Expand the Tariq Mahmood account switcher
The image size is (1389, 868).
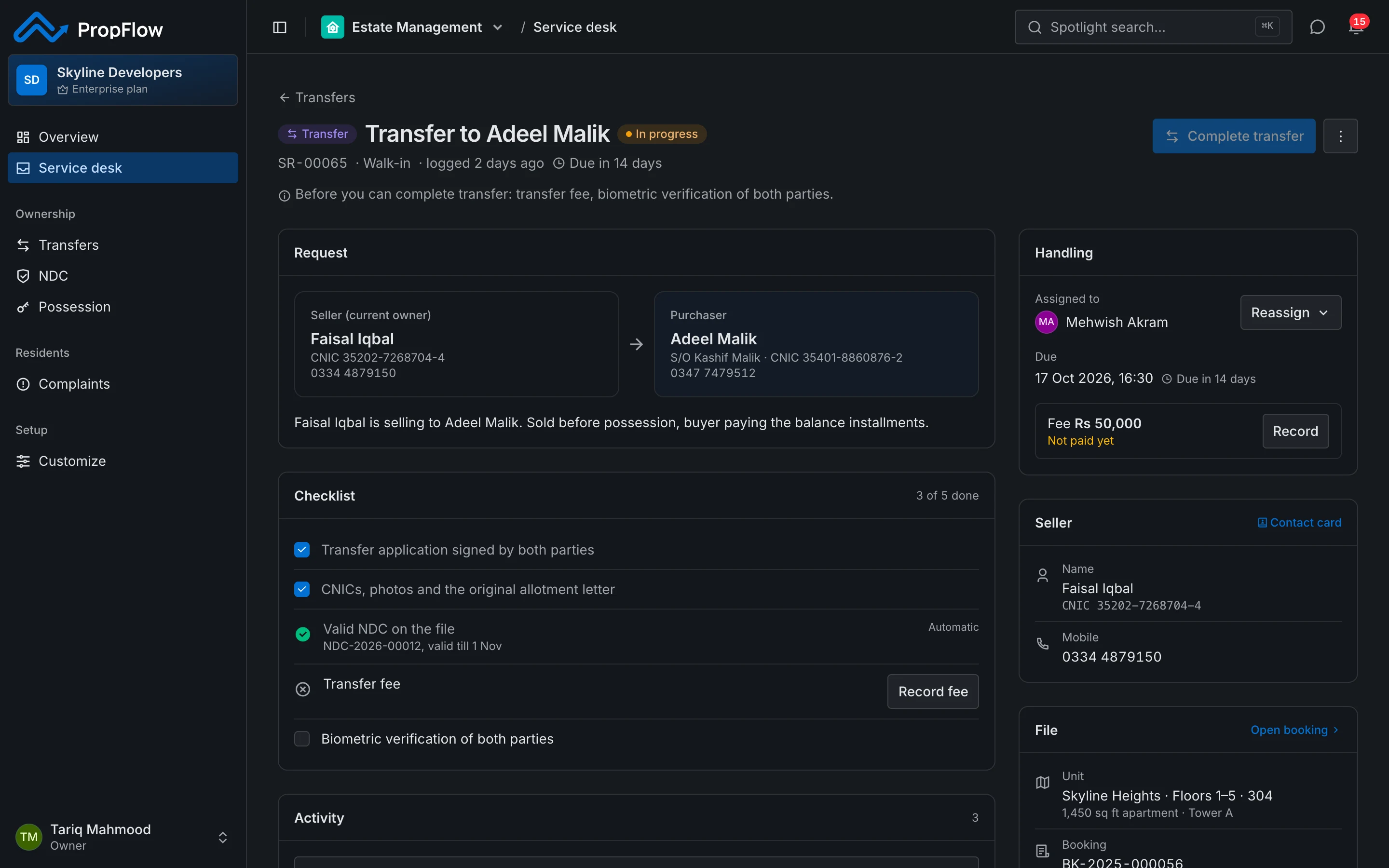coord(223,837)
